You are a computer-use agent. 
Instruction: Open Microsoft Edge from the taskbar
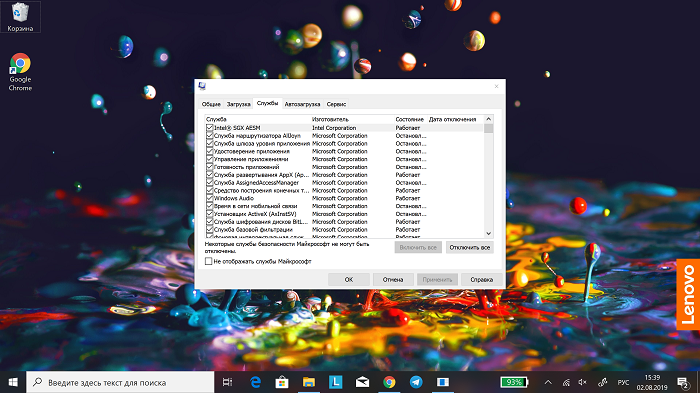(x=255, y=382)
